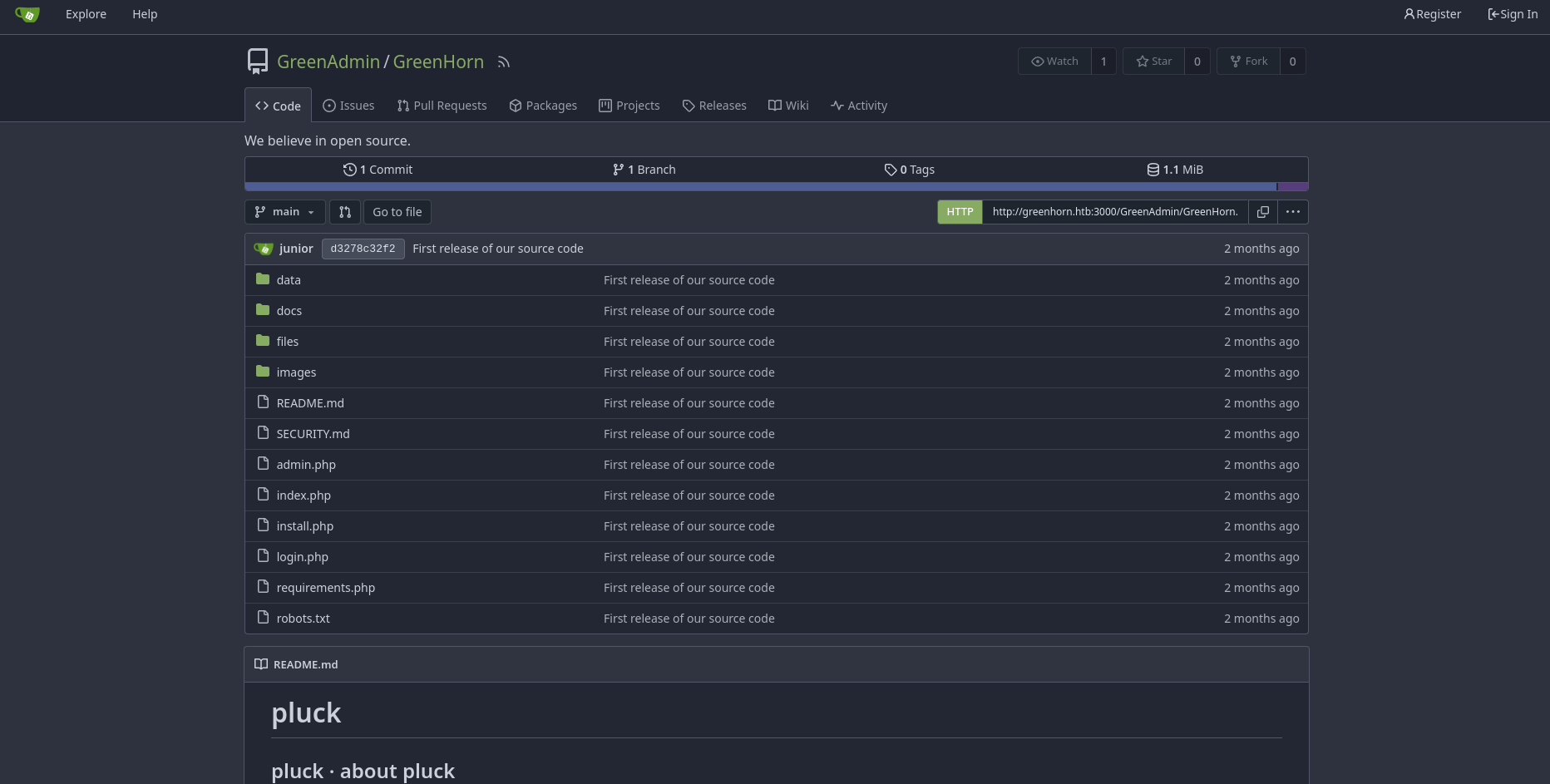This screenshot has height=784, width=1550.
Task: Click the login.php file icon
Action: (263, 556)
